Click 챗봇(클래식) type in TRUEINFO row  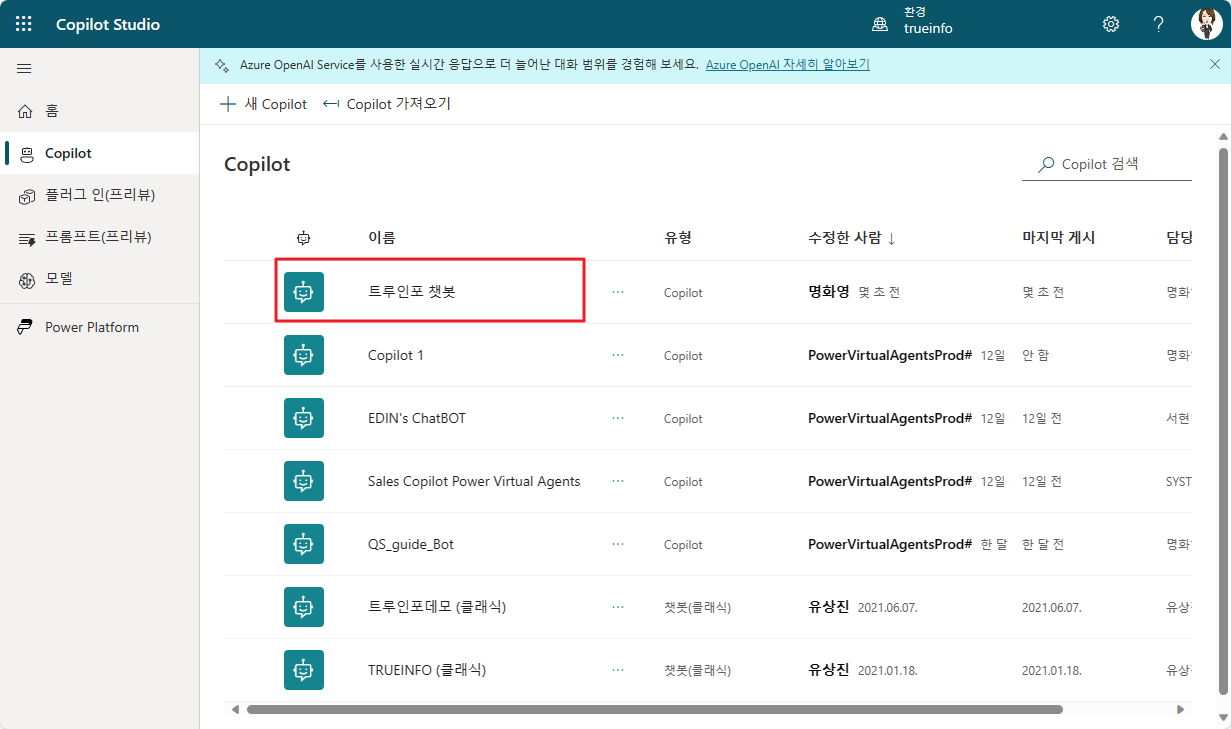[697, 670]
